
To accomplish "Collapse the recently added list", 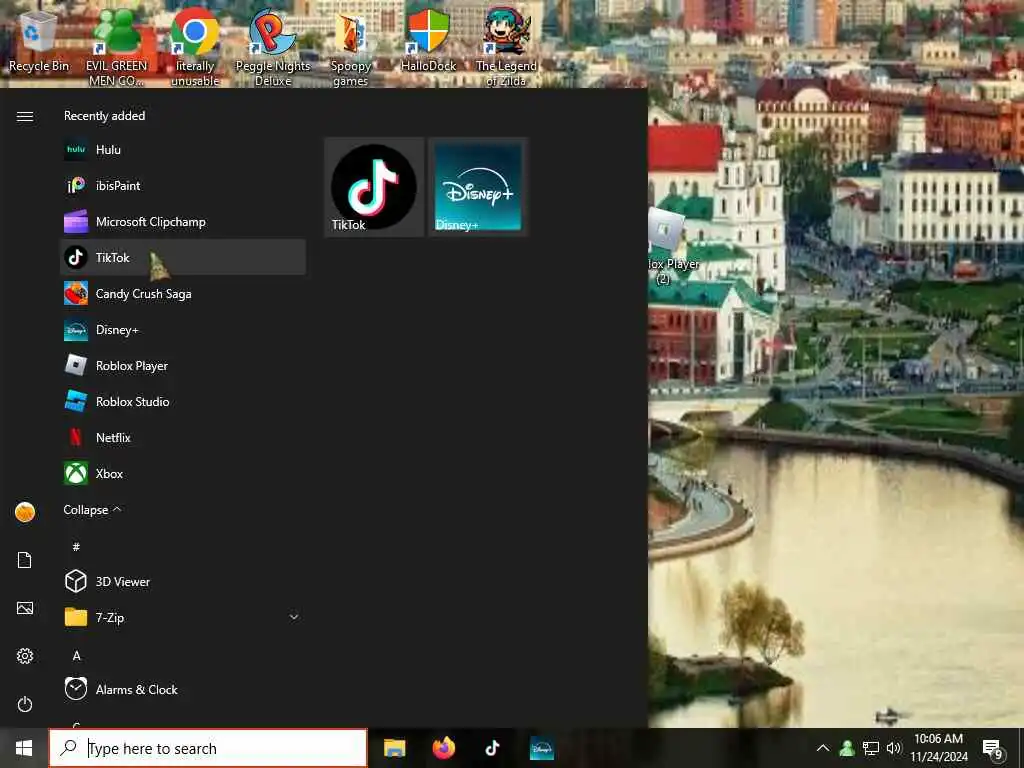I will 92,509.
